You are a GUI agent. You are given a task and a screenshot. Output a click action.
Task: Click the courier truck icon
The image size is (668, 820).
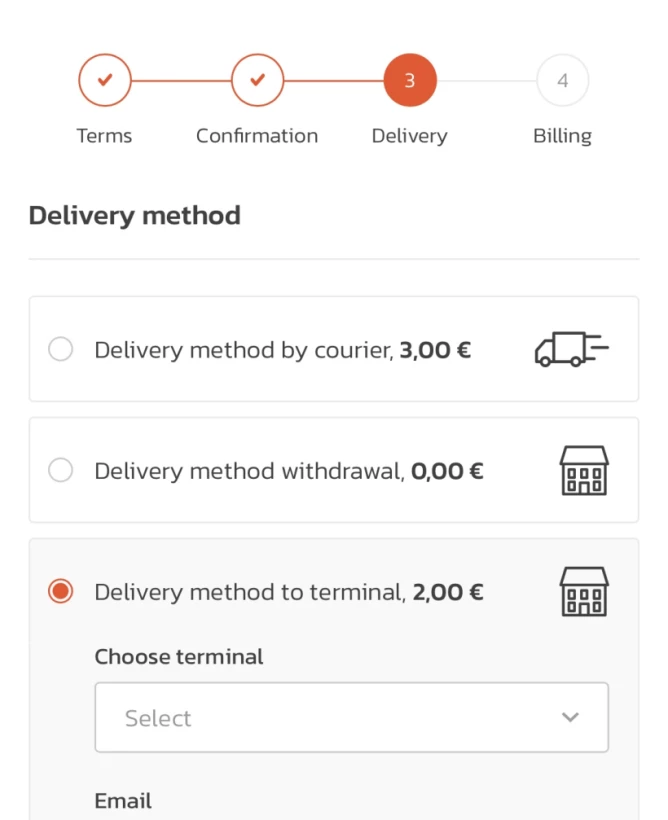[571, 349]
